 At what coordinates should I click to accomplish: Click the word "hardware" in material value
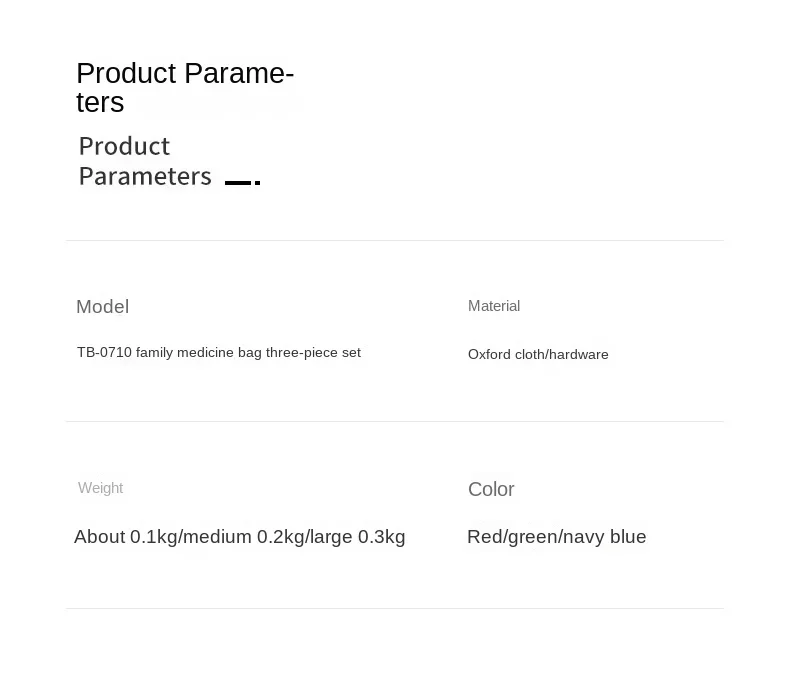pos(579,355)
